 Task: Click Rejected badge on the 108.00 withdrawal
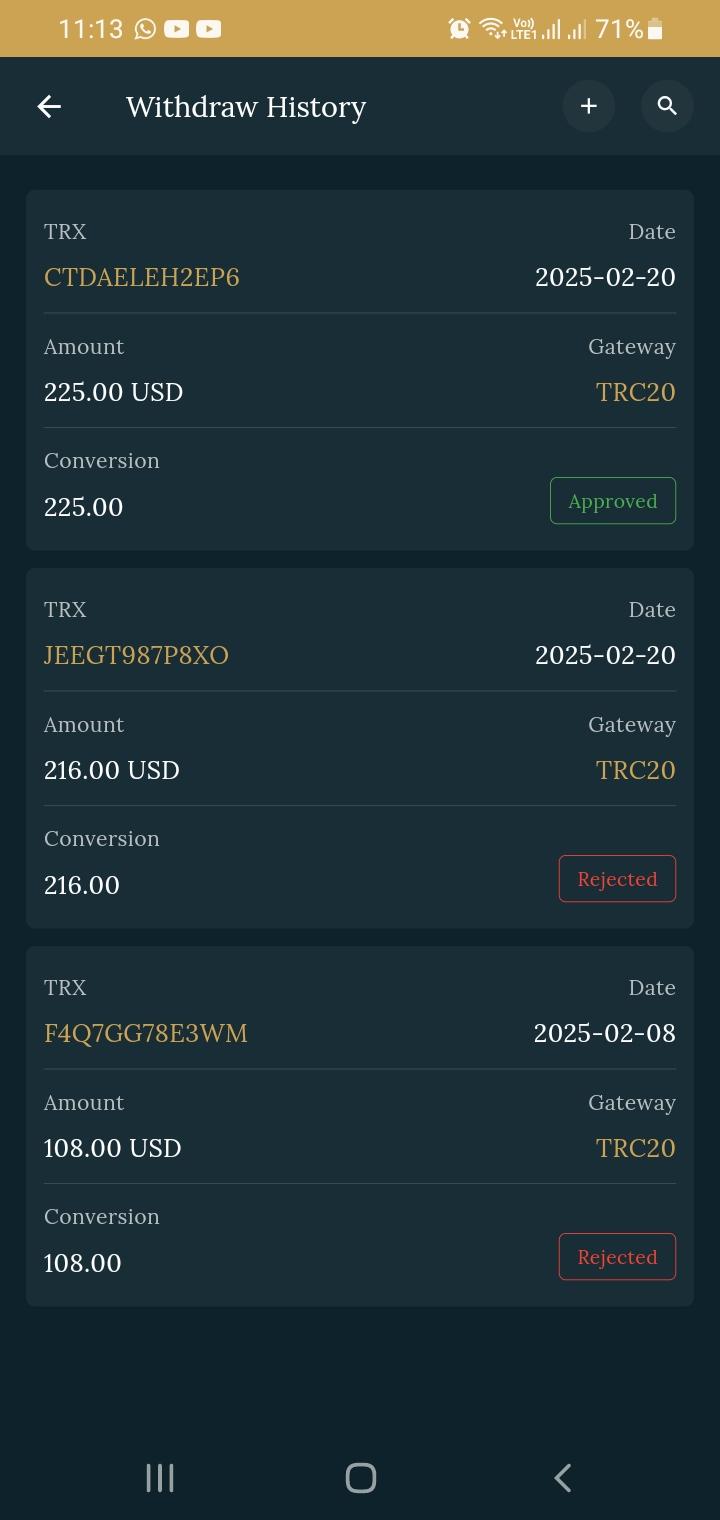click(616, 1257)
